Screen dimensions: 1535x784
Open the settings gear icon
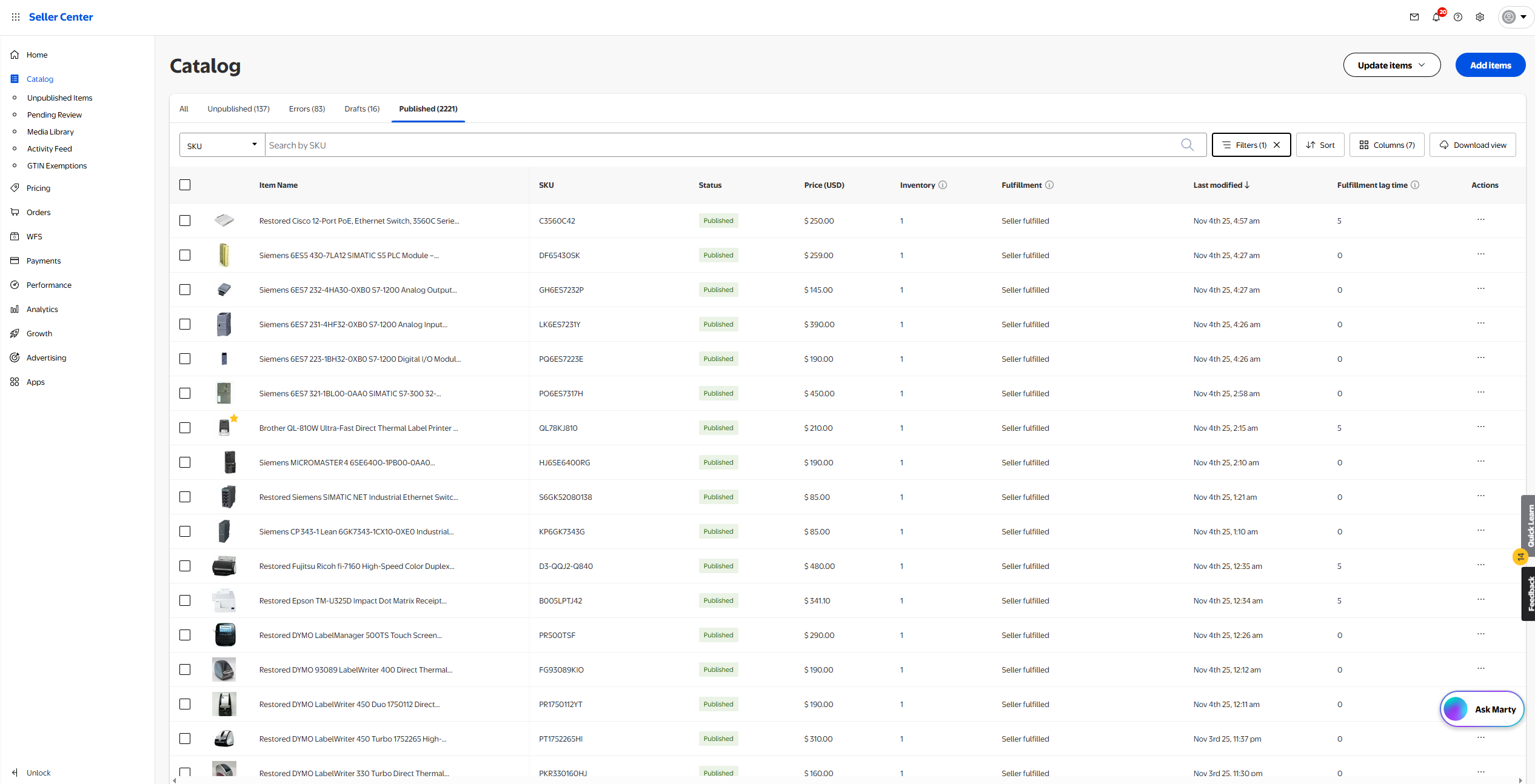tap(1480, 17)
